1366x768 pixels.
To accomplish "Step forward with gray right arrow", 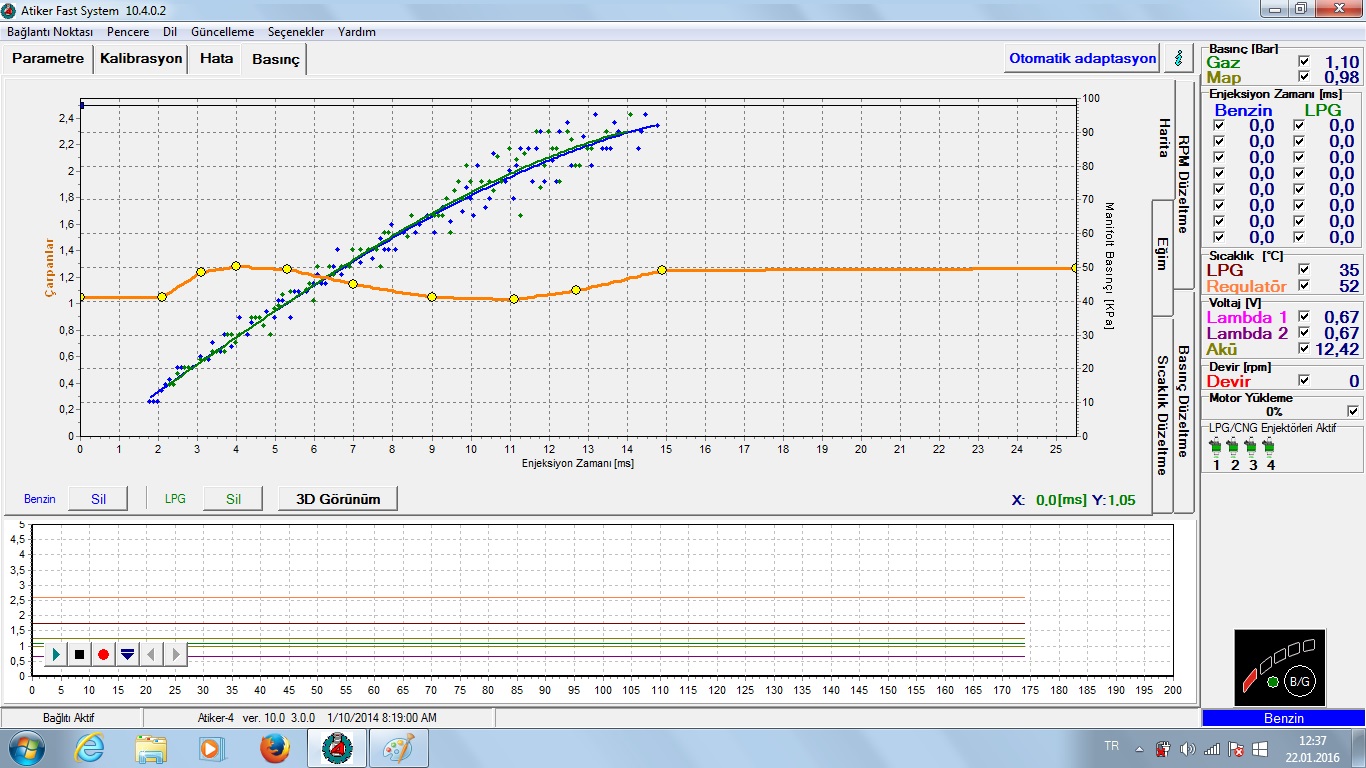I will pyautogui.click(x=175, y=654).
